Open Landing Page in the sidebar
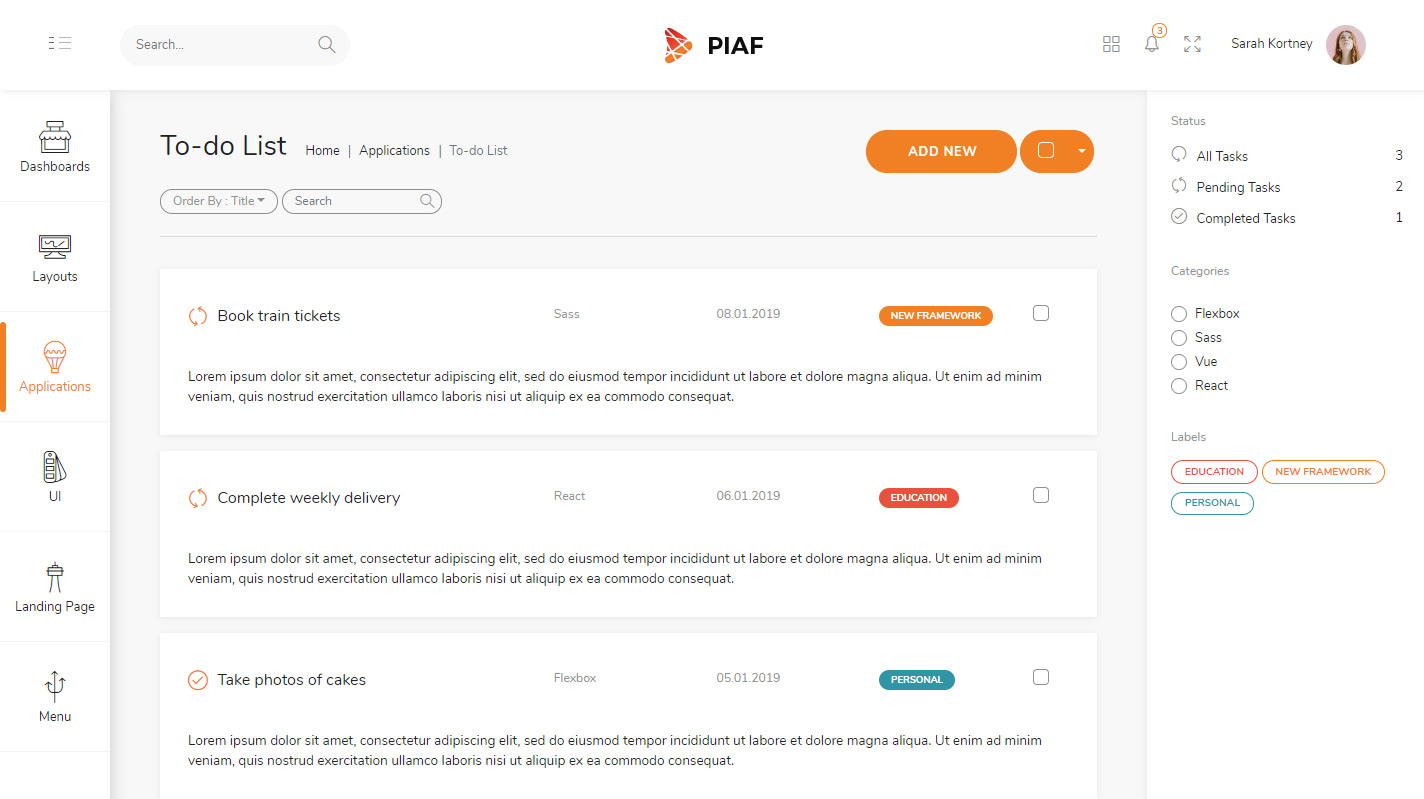This screenshot has height=799, width=1424. point(55,587)
